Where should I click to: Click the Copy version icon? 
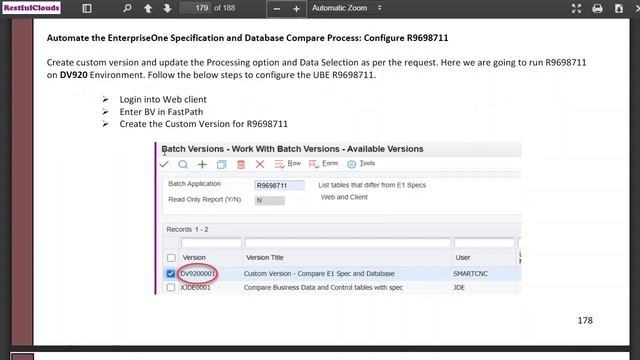coord(222,164)
